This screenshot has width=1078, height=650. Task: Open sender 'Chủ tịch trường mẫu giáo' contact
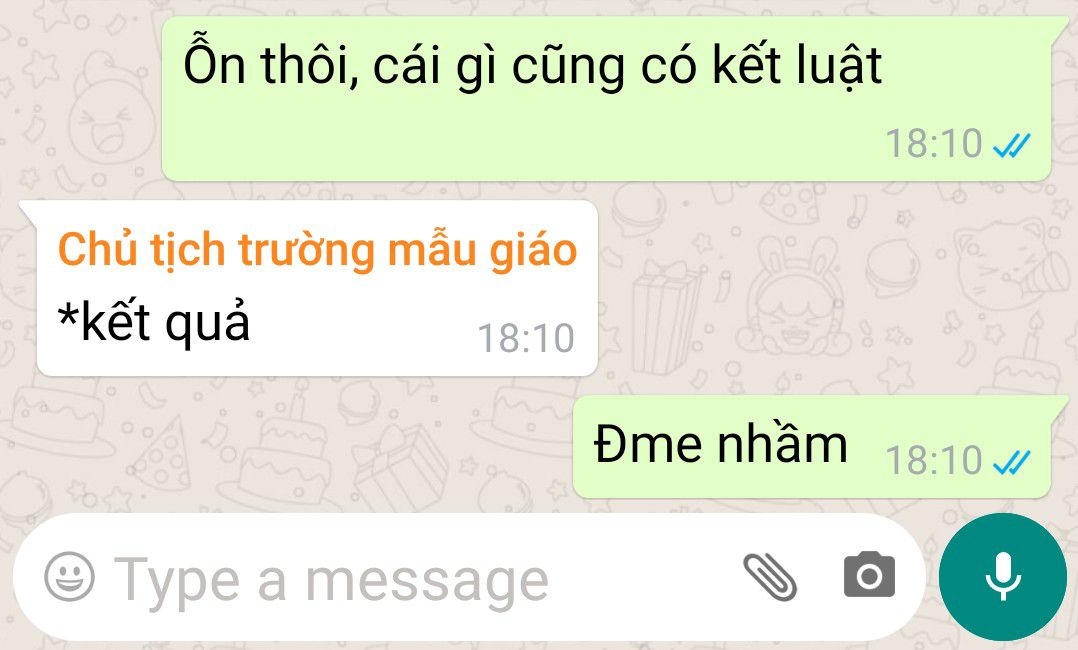click(x=318, y=249)
